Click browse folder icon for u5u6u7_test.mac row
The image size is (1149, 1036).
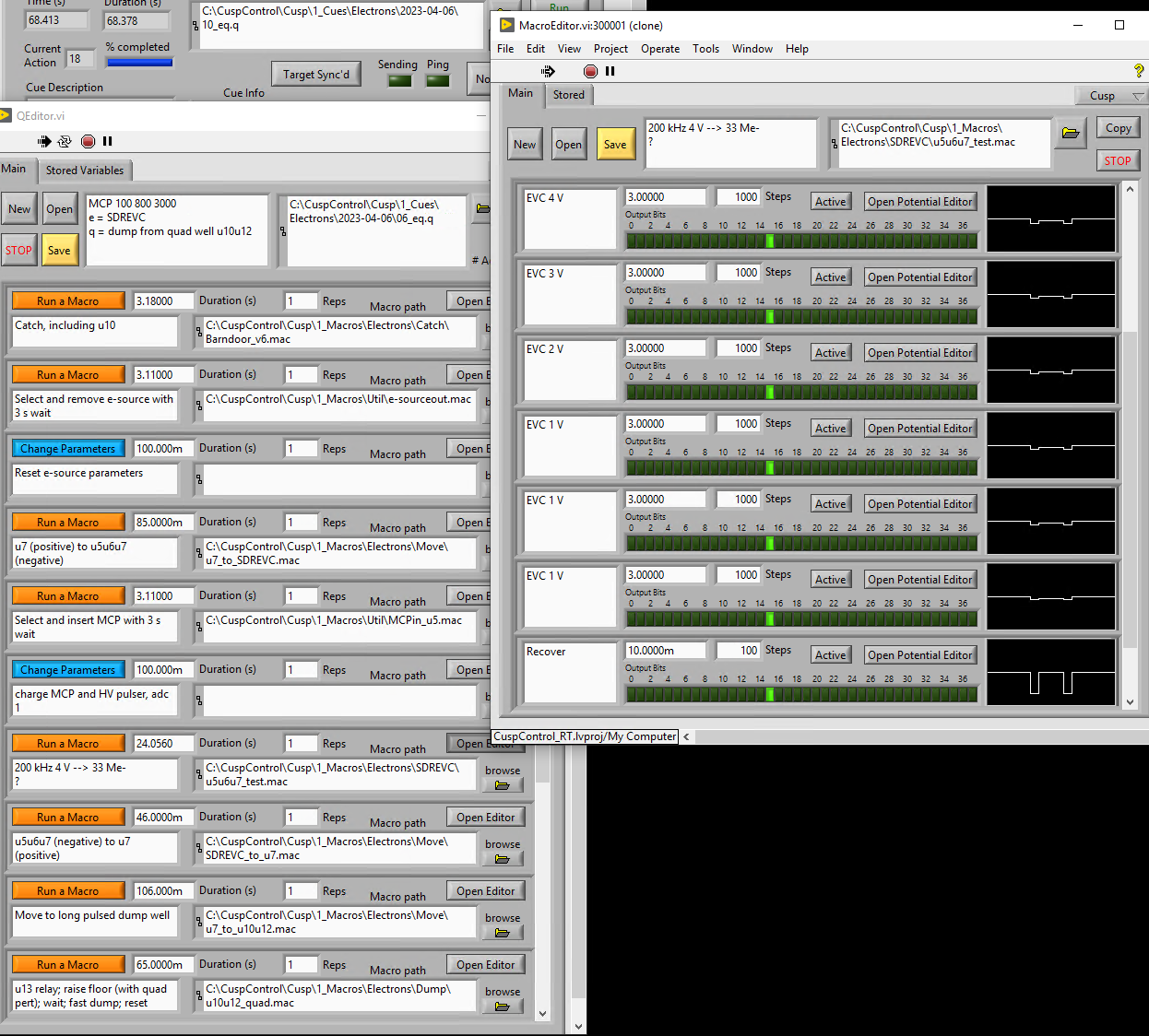tap(503, 785)
